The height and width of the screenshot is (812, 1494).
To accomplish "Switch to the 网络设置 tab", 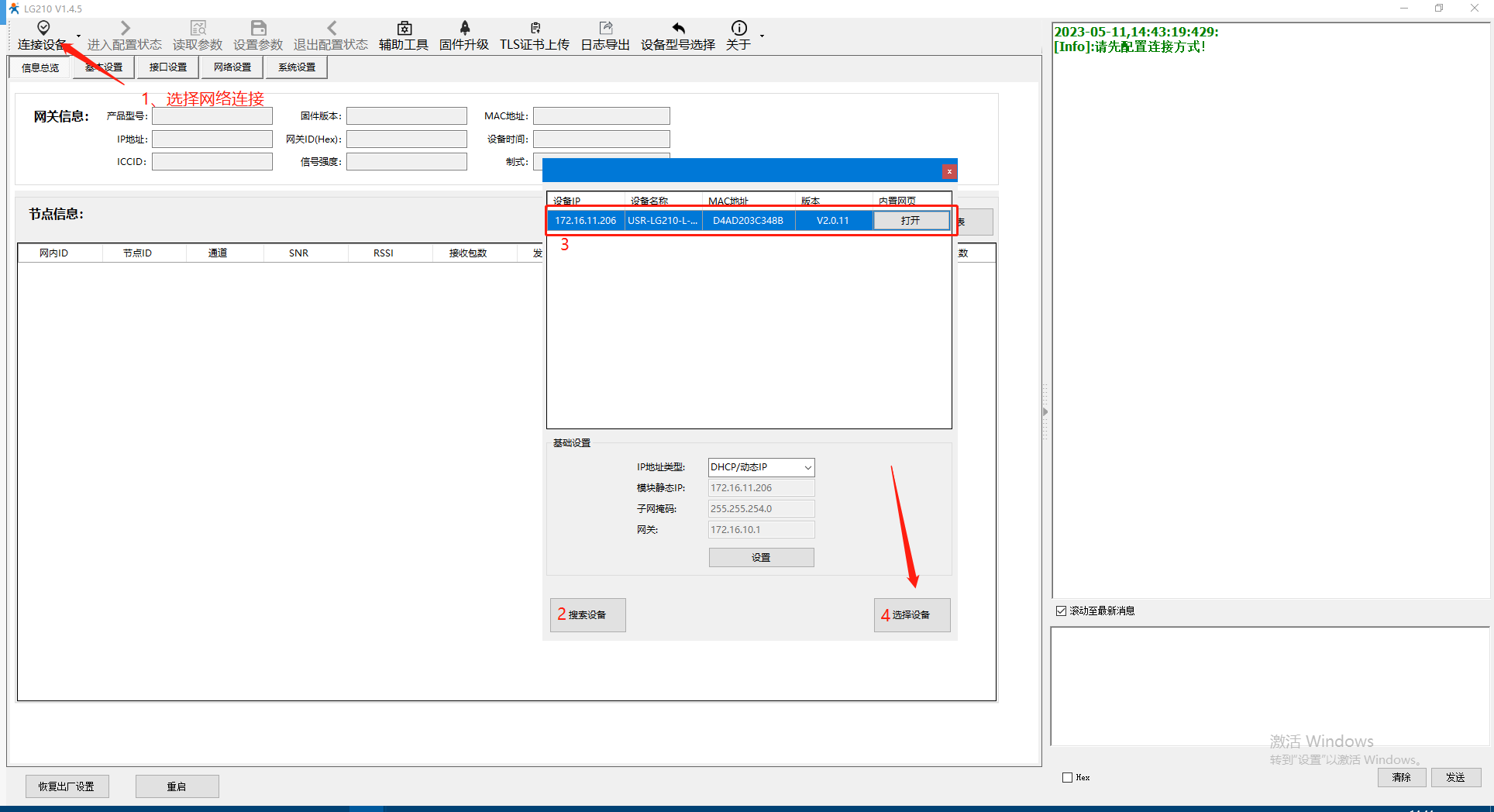I will (232, 67).
